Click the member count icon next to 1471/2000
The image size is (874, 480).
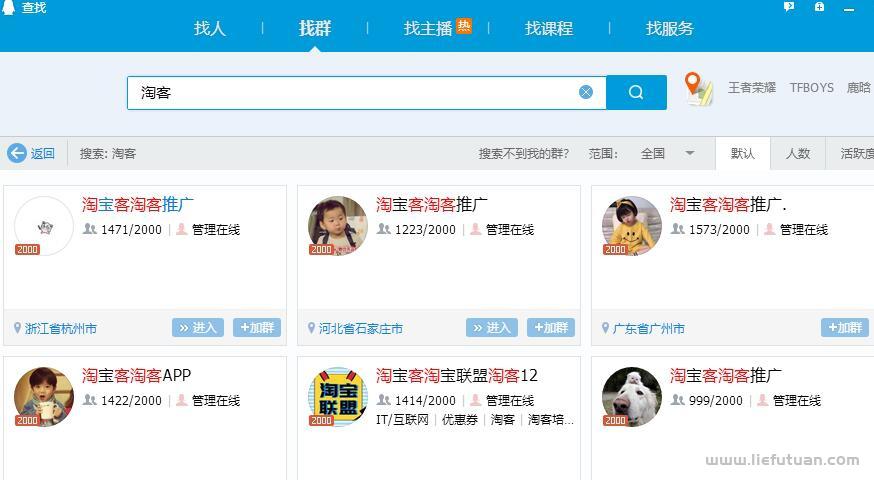(x=90, y=229)
